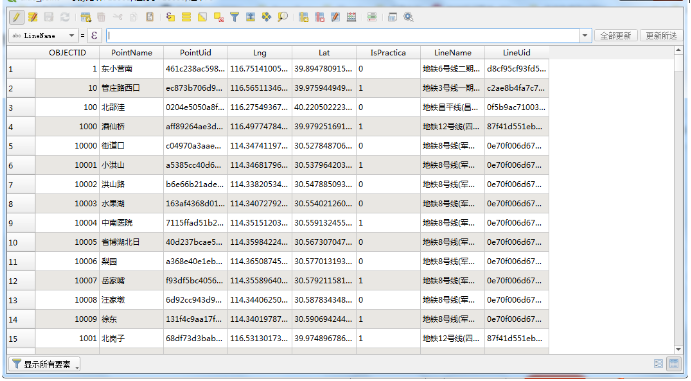The width and height of the screenshot is (691, 381).
Task: Click Lng cell 116.27549367
Action: point(260,107)
